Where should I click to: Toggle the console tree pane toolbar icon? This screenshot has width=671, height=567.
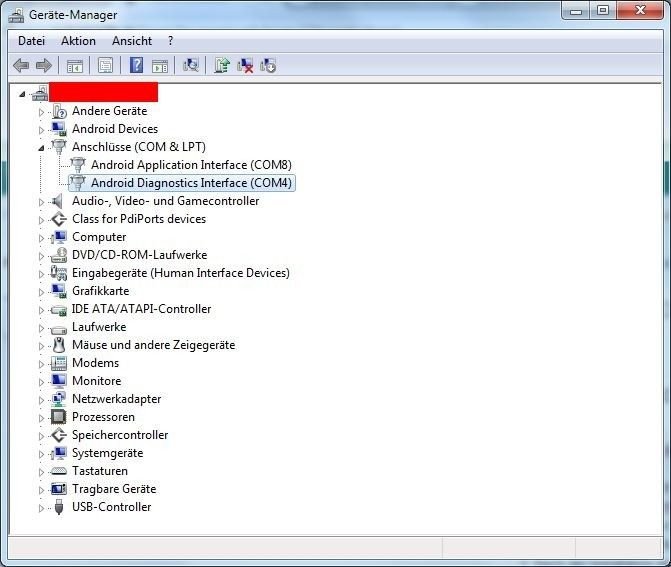click(74, 66)
